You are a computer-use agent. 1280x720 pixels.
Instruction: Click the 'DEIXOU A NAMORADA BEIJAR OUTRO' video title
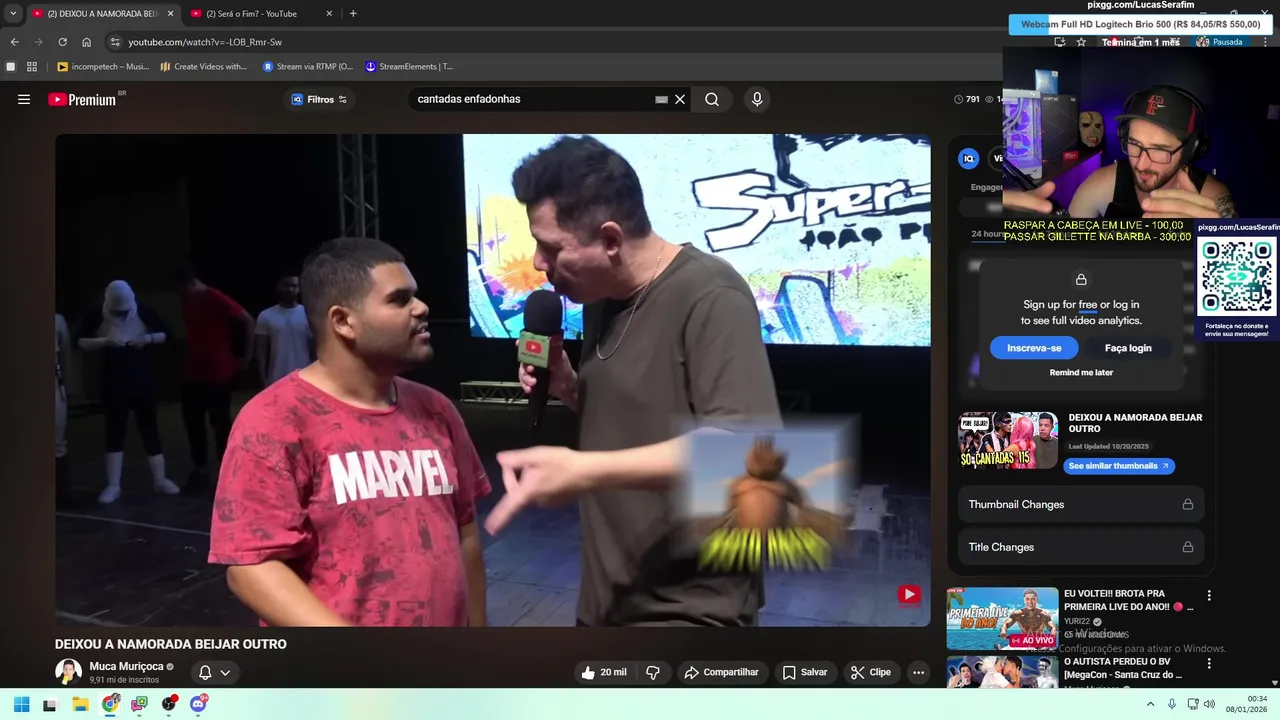tap(171, 644)
